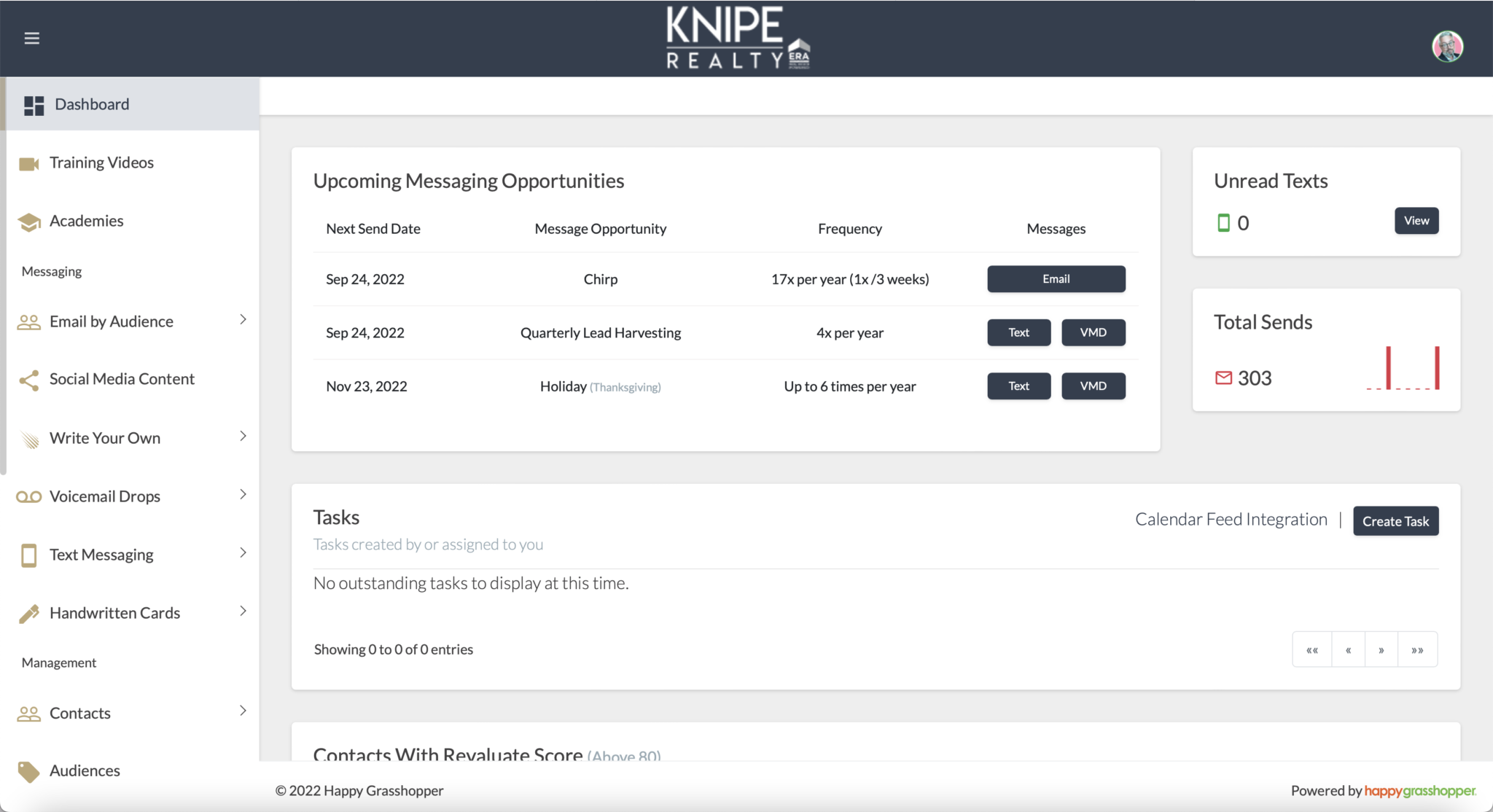Open the Calendar Feed Integration link

point(1231,520)
